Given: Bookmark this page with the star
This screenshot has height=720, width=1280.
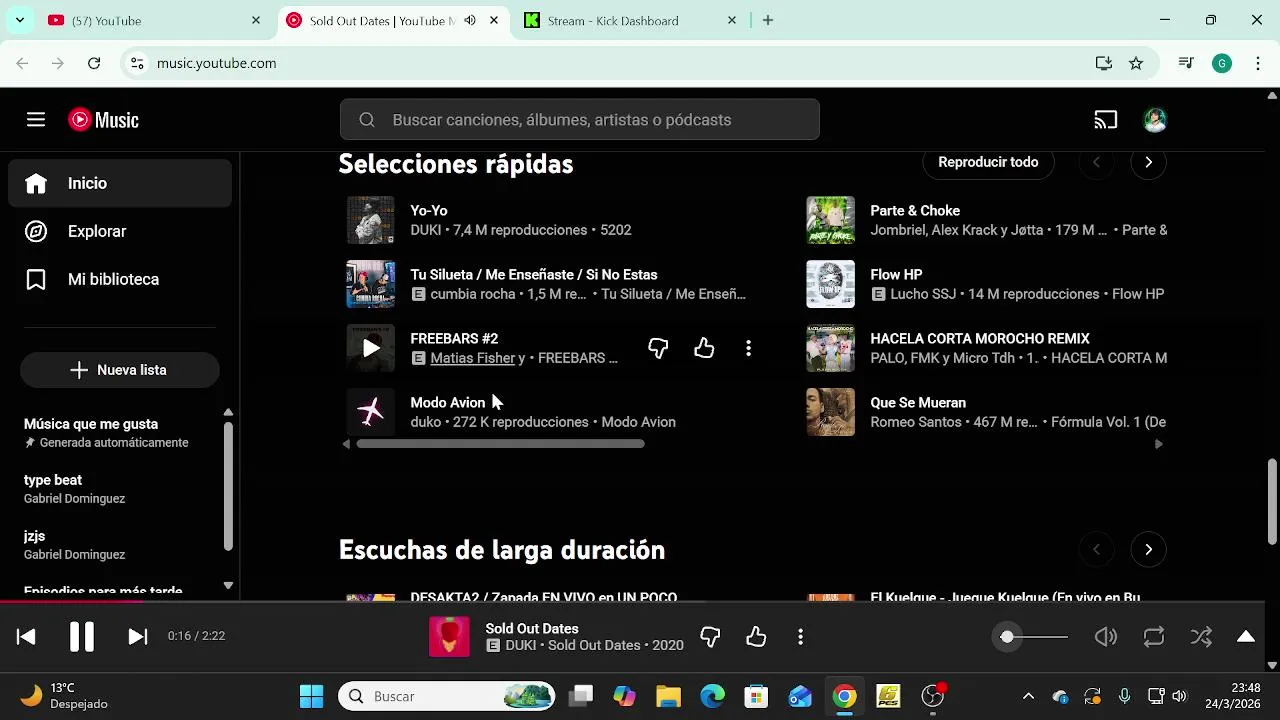Looking at the screenshot, I should (1136, 63).
